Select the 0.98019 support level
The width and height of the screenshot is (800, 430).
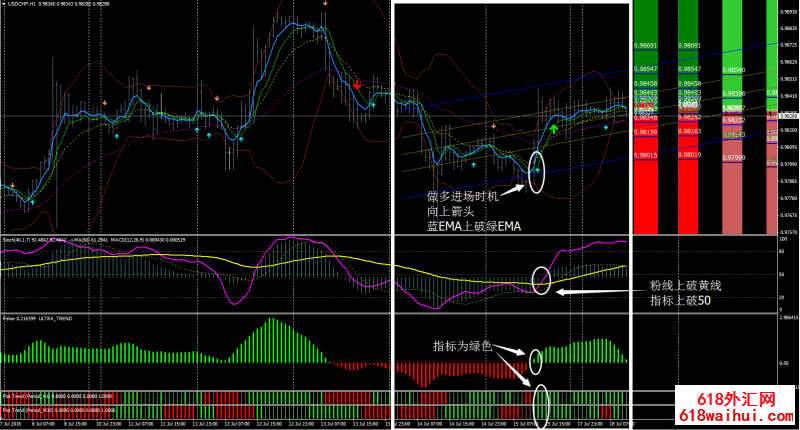(689, 155)
